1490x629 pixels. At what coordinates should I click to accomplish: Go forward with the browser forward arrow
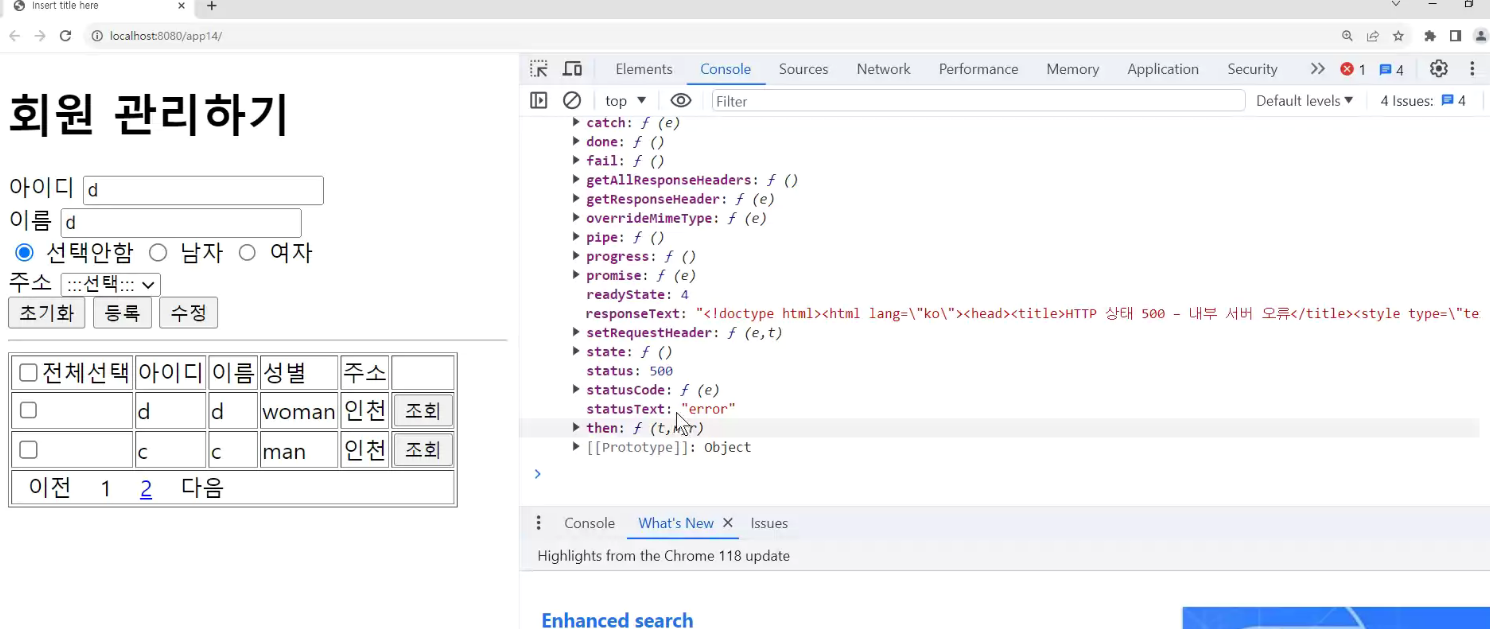pyautogui.click(x=40, y=36)
